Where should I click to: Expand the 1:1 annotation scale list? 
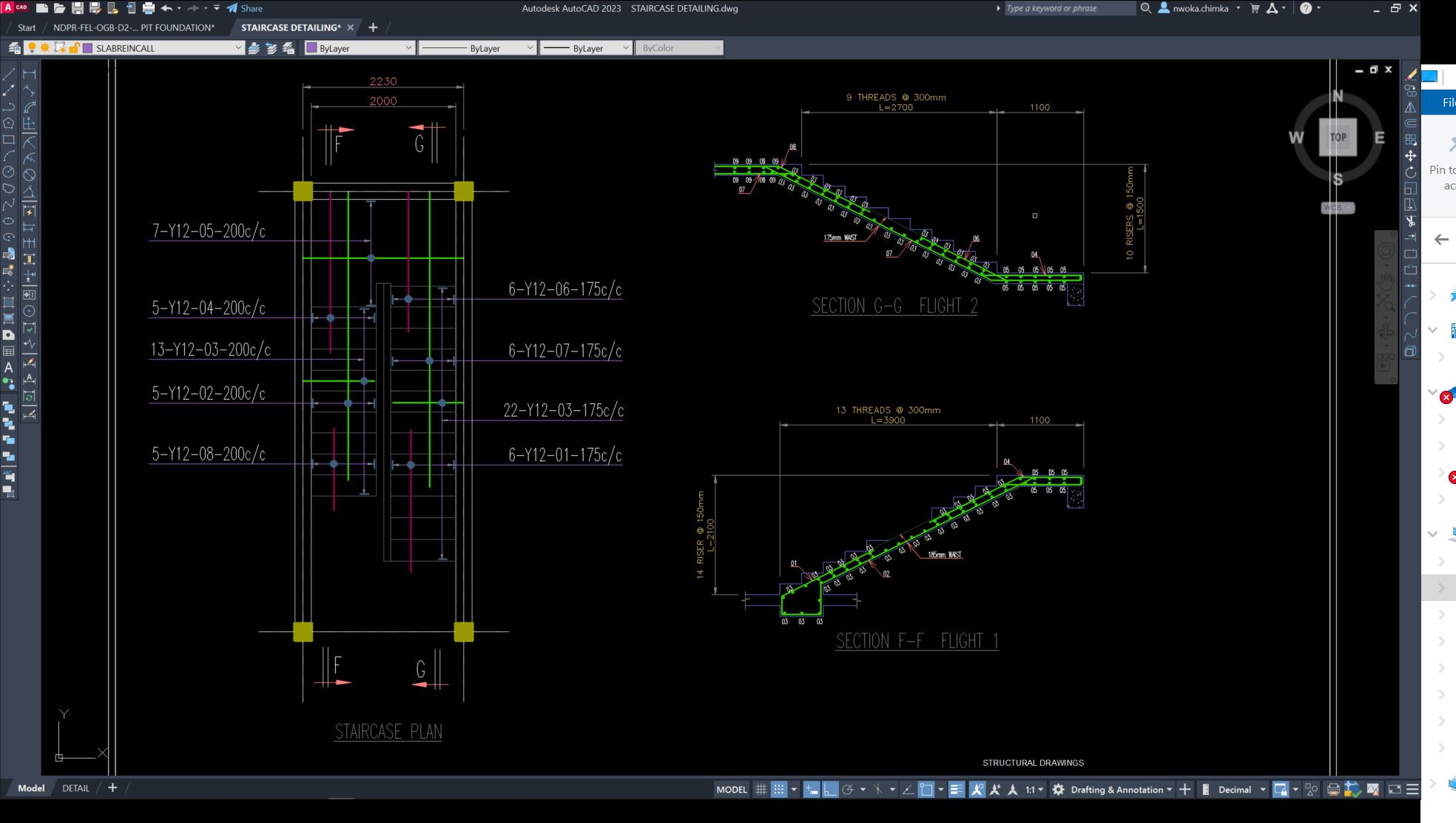(1041, 790)
